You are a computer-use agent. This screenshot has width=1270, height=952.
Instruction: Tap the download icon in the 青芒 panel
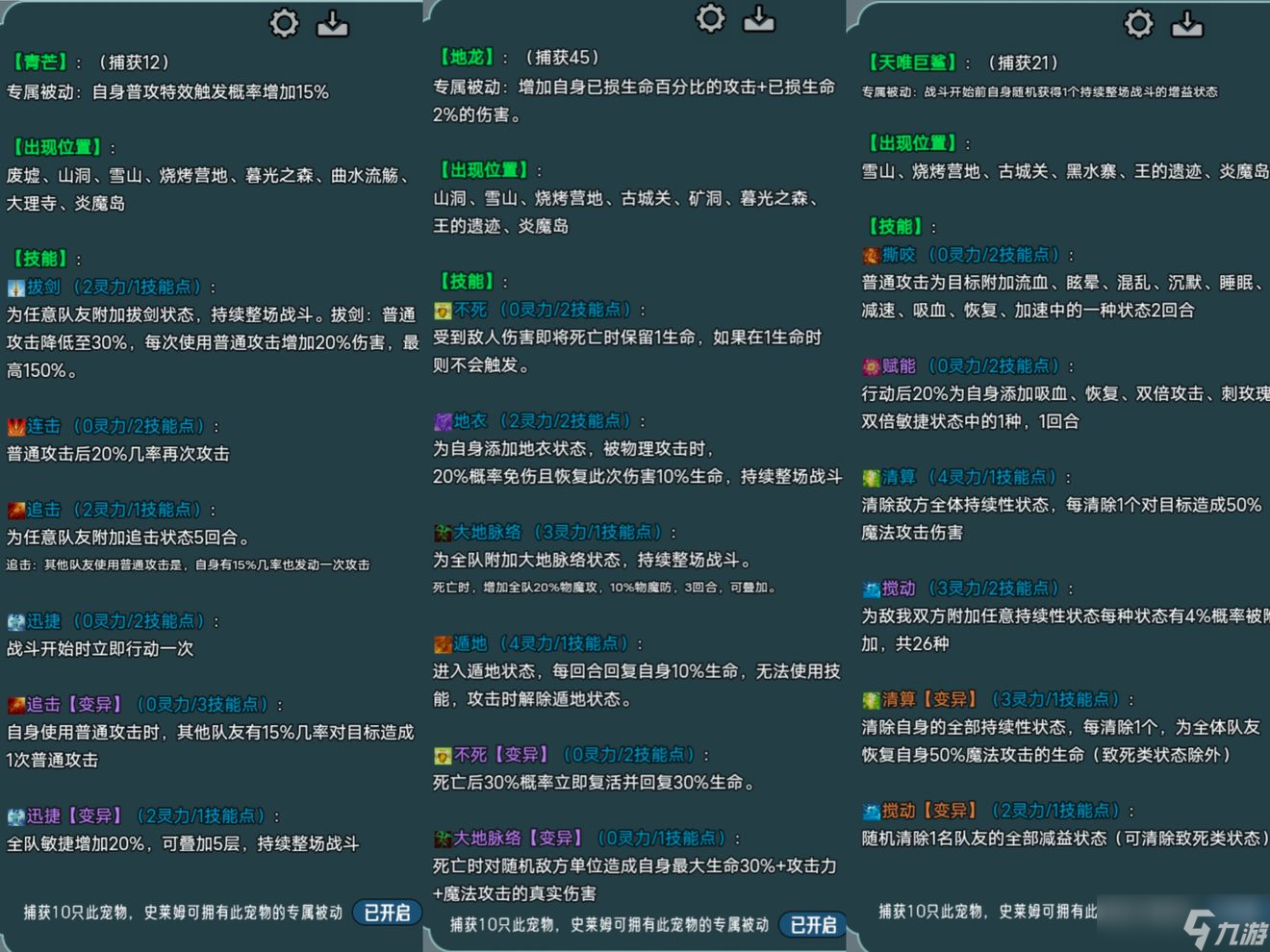333,22
